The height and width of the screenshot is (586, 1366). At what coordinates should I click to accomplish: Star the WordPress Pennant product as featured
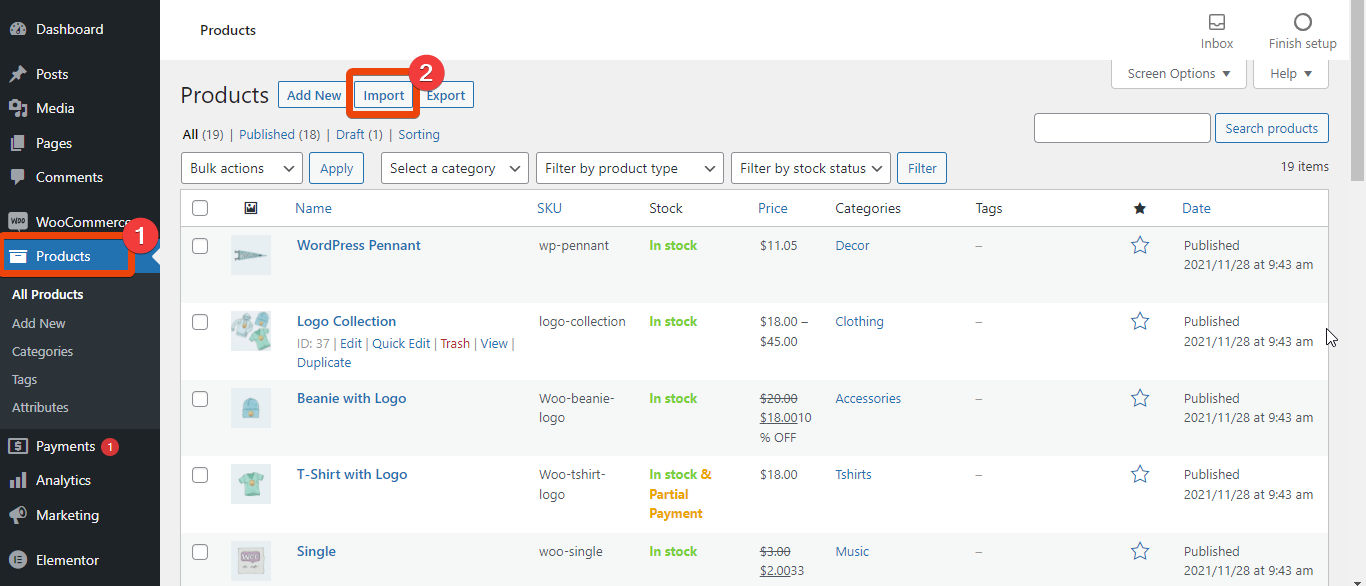click(1139, 245)
